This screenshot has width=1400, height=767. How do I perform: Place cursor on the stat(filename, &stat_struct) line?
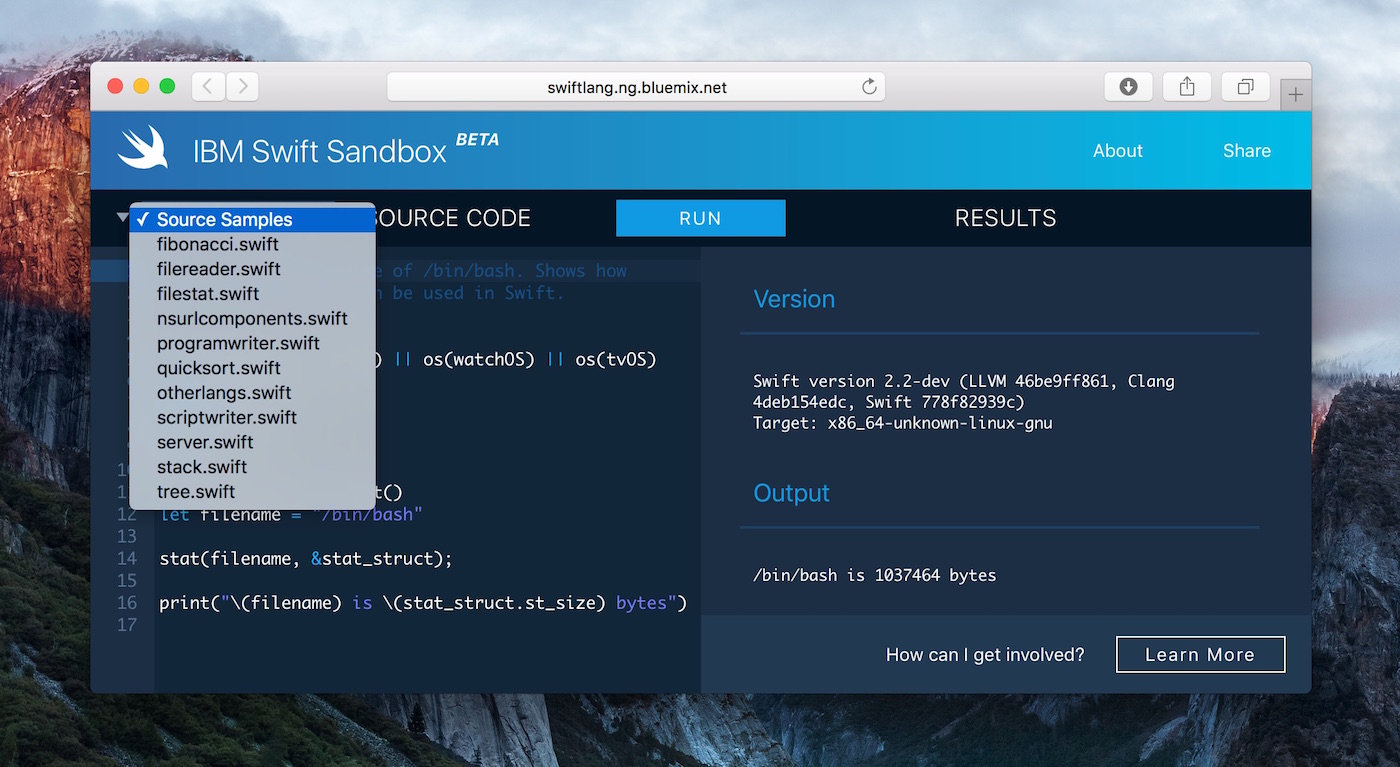tap(306, 559)
